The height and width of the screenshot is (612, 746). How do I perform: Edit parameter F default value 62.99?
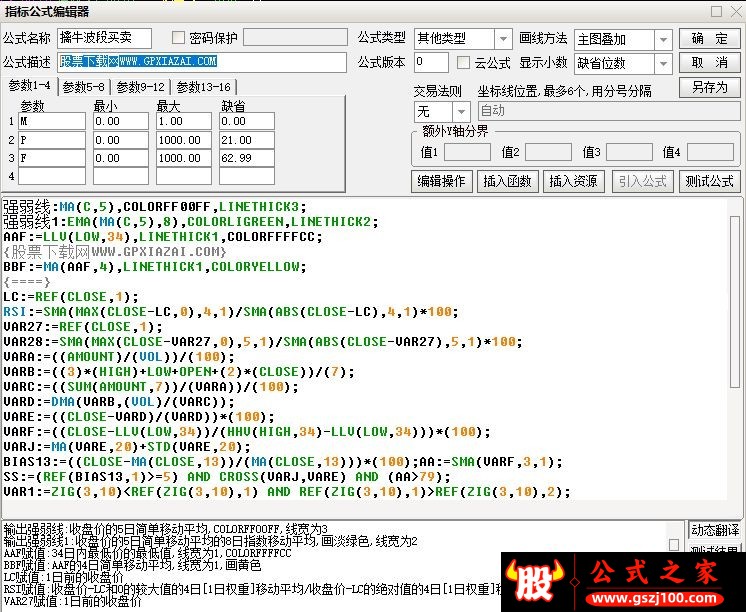[246, 158]
